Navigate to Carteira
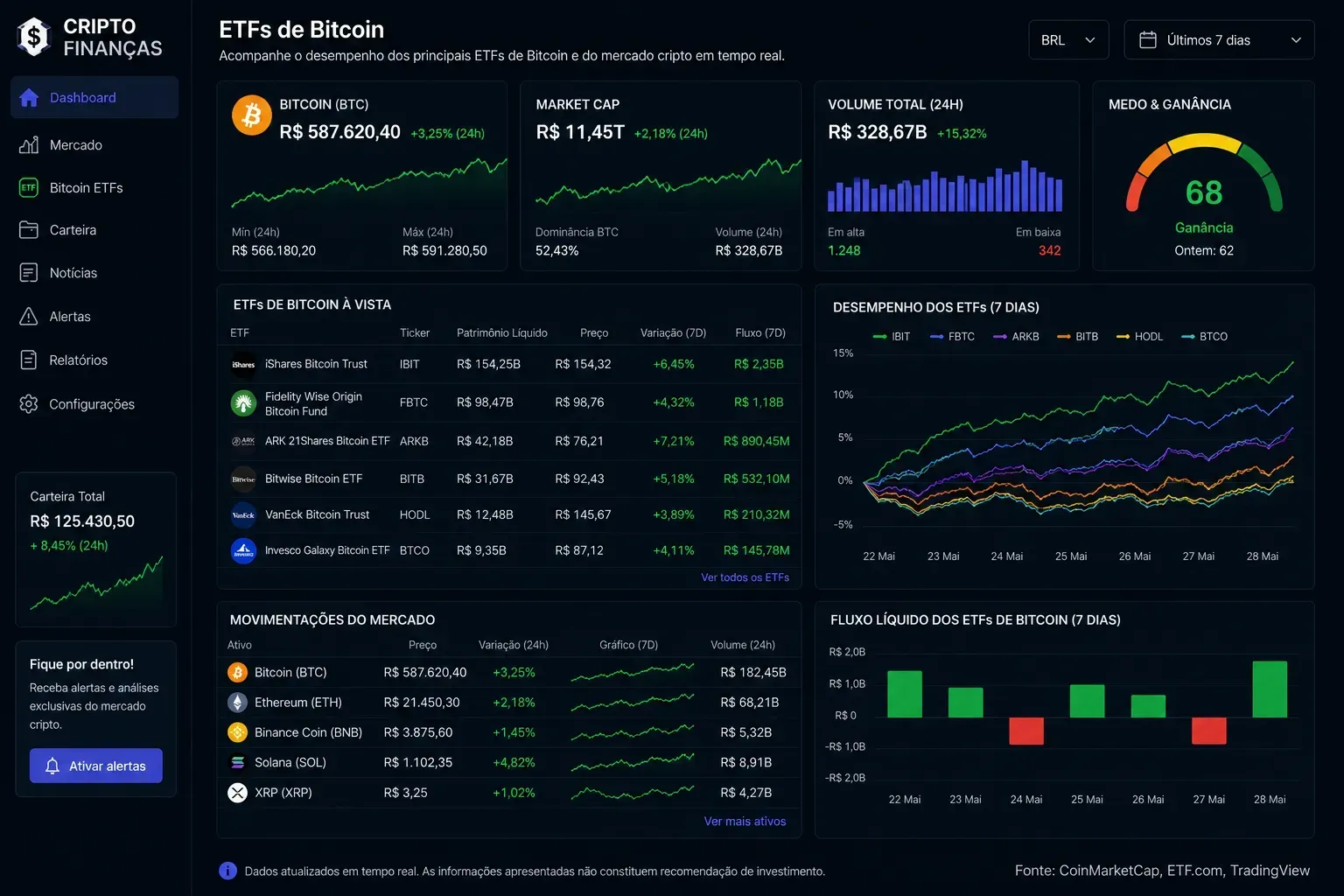The image size is (1344, 896). [x=94, y=229]
